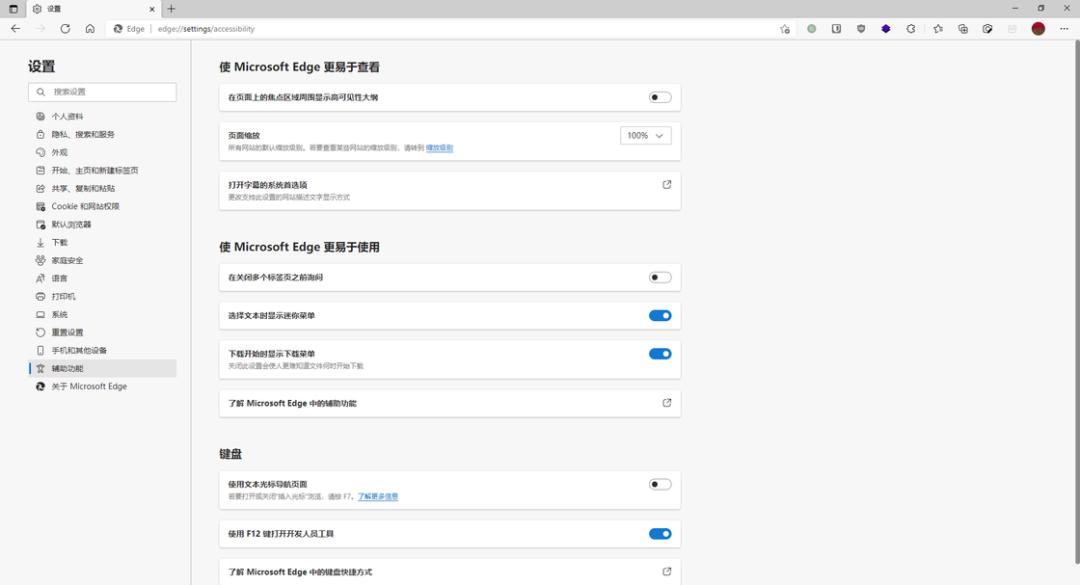Open a new tab with the plus icon
The height and width of the screenshot is (585, 1080).
(x=171, y=9)
